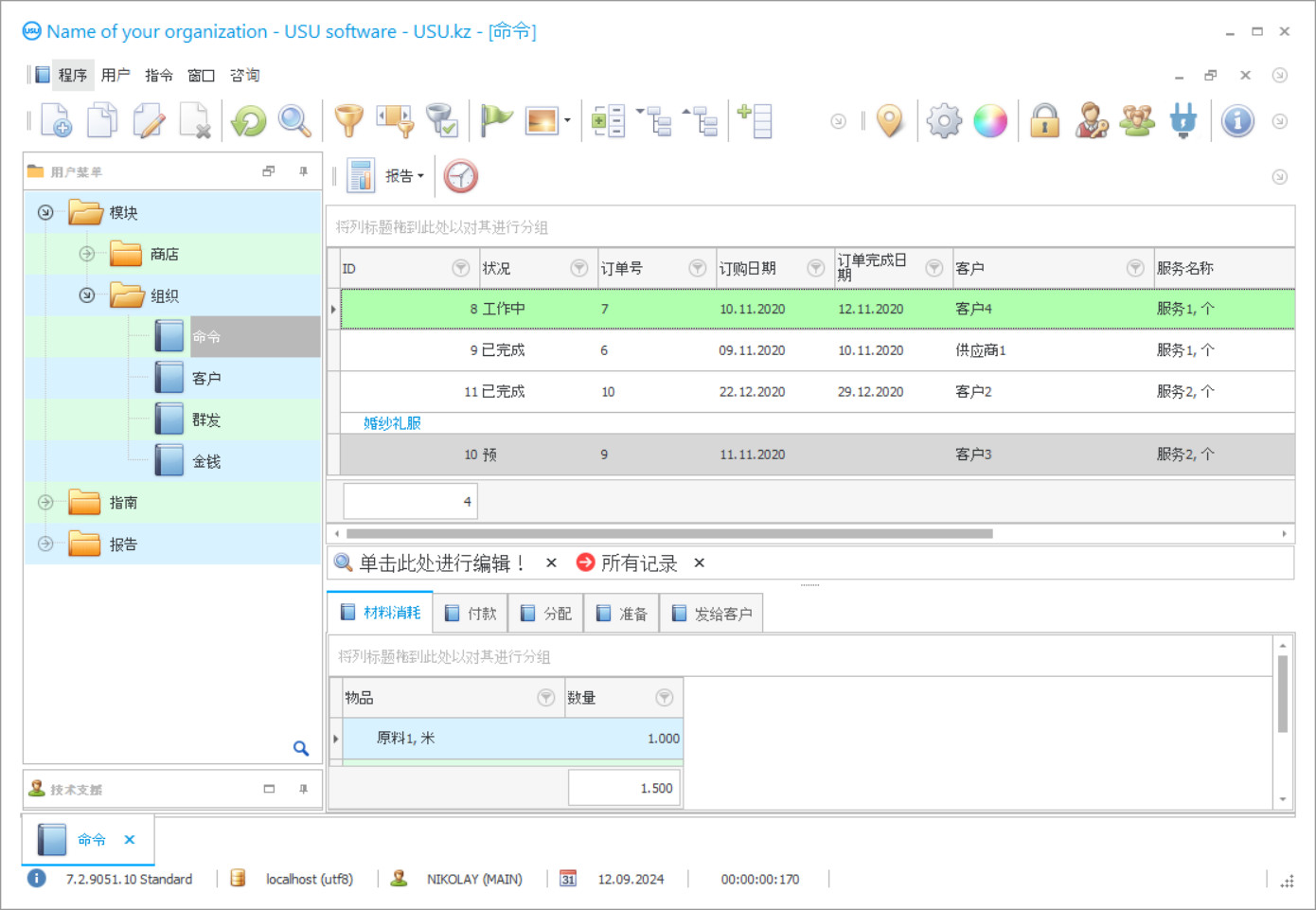Click the add column plus icon
Image resolution: width=1316 pixels, height=910 pixels.
pyautogui.click(x=755, y=121)
